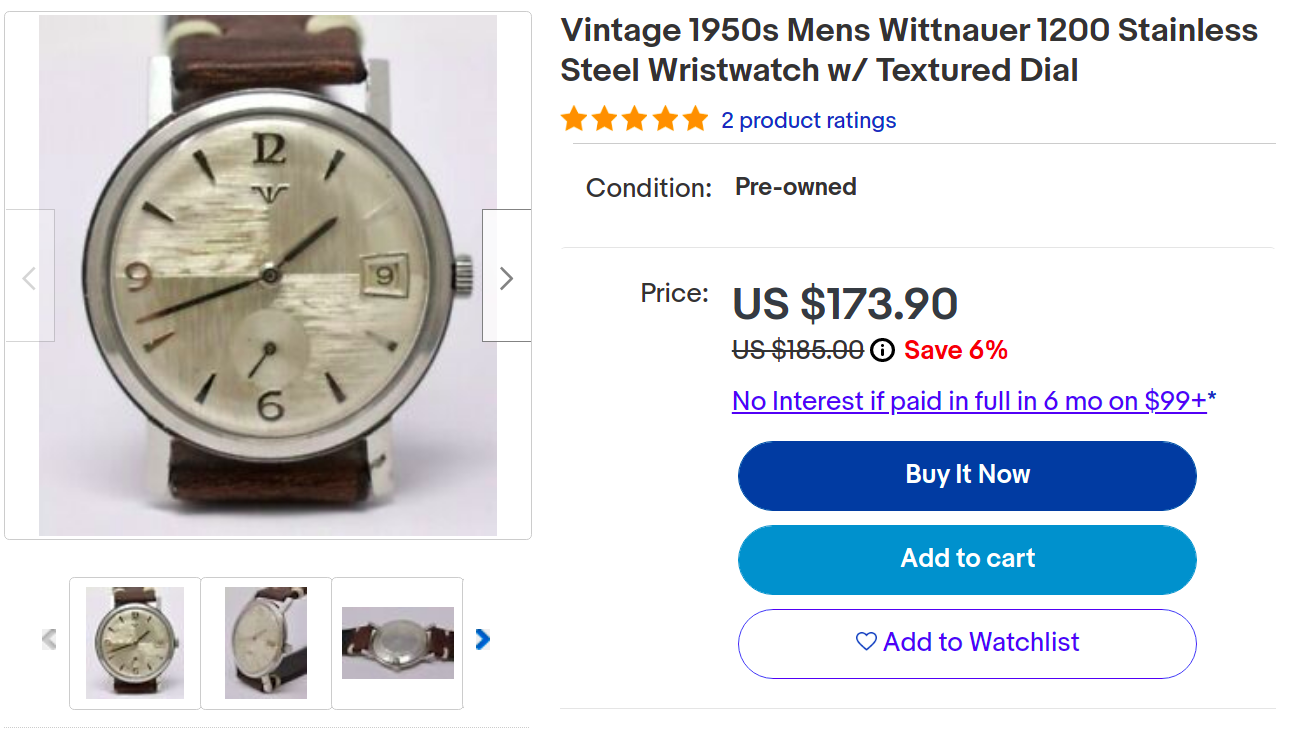Click the US $173.90 price
Image resolution: width=1302 pixels, height=732 pixels.
(x=845, y=304)
